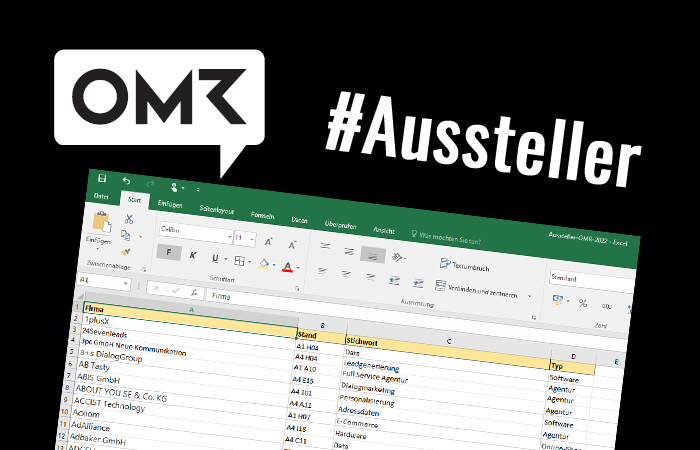Open the Standard number format dropdown
This screenshot has width=700, height=450.
click(x=592, y=280)
